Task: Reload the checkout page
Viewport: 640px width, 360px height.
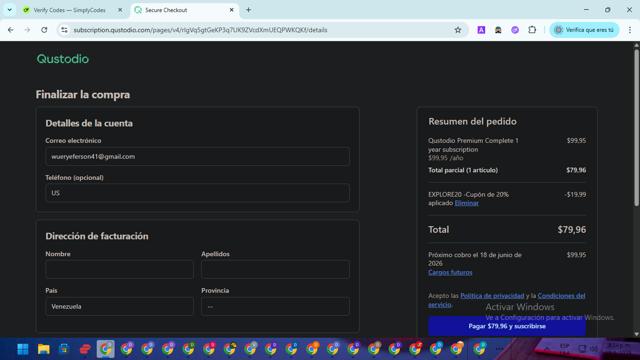Action: (44, 30)
